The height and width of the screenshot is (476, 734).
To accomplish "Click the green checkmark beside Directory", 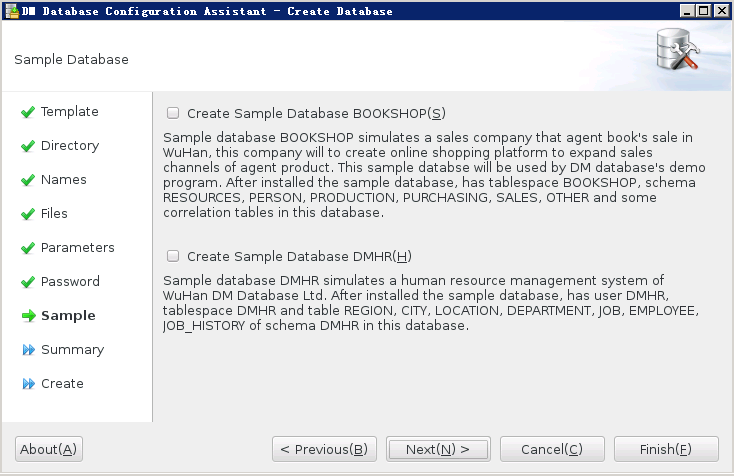I will [x=28, y=146].
